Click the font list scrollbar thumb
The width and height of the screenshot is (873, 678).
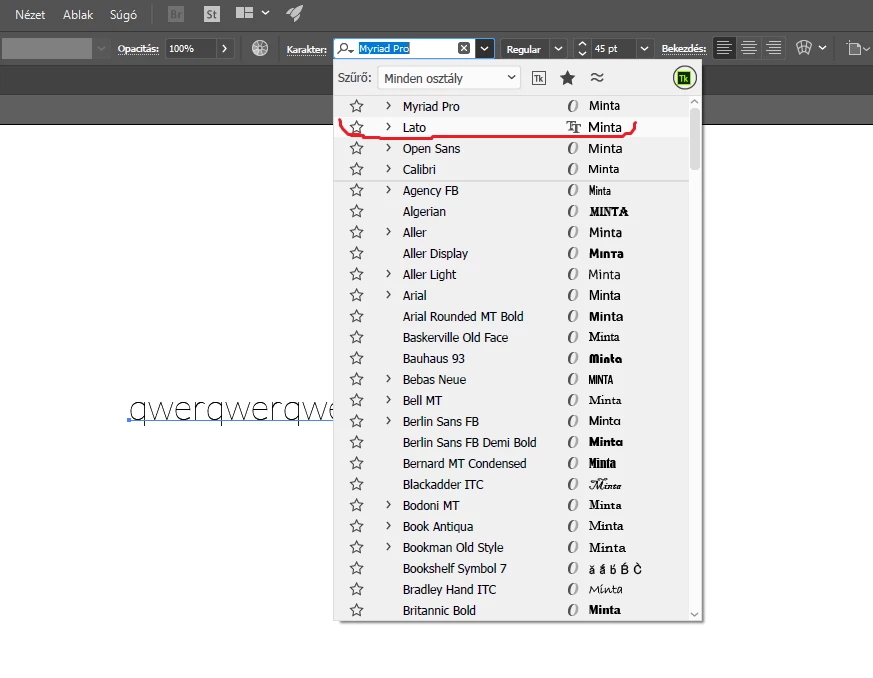pos(694,139)
